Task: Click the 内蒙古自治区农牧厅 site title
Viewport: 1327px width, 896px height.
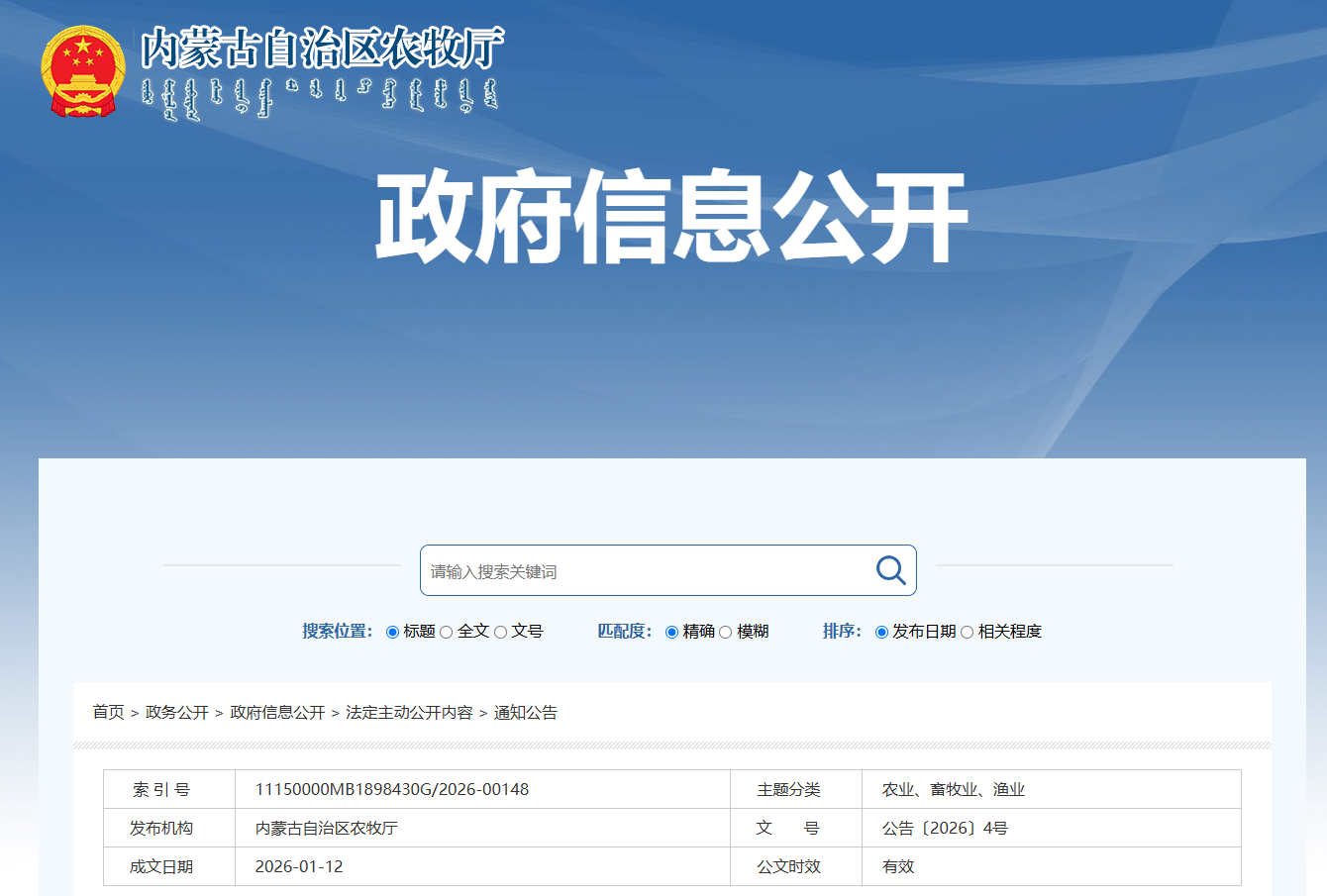Action: (x=322, y=48)
